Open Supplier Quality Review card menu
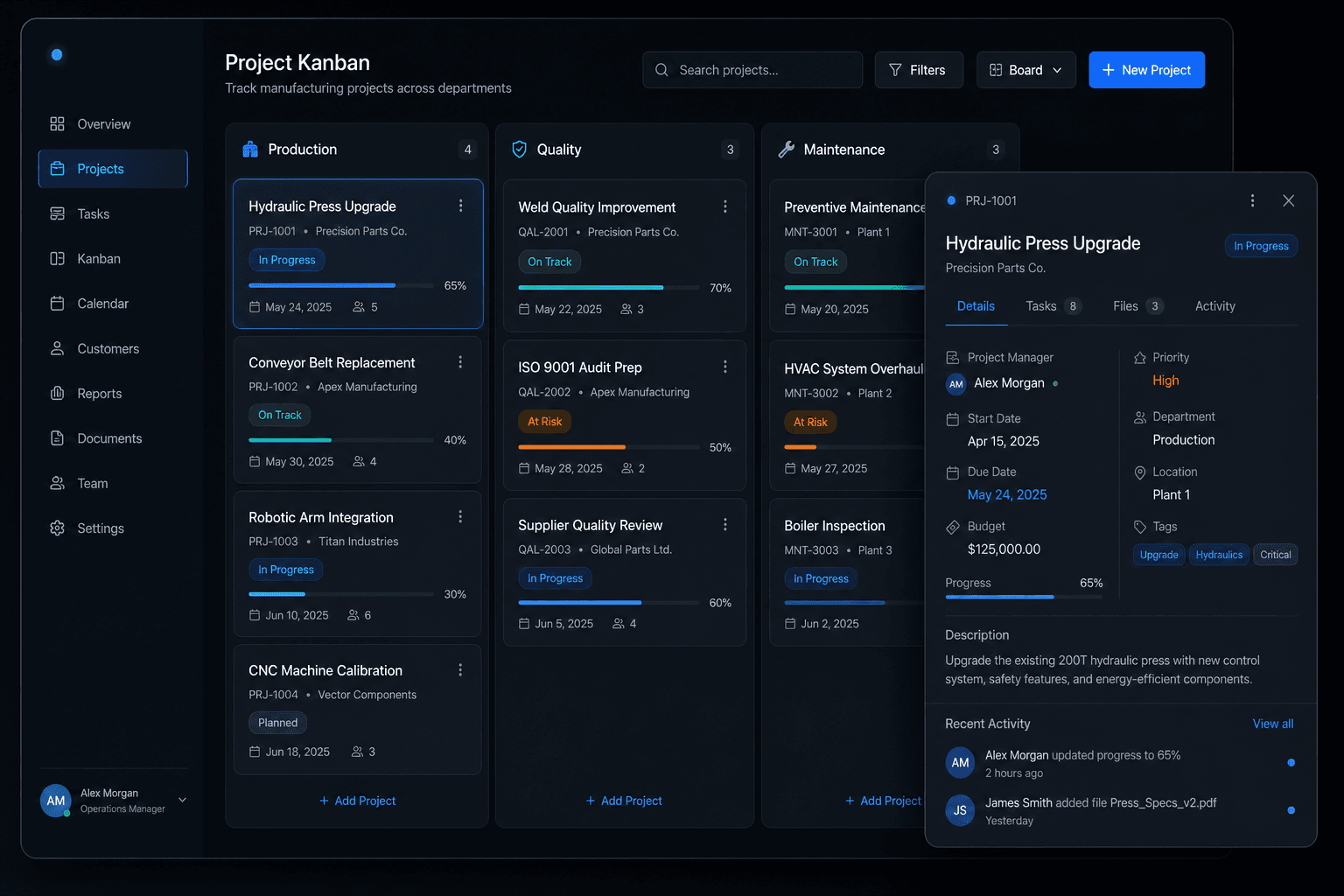This screenshot has width=1344, height=896. [725, 524]
